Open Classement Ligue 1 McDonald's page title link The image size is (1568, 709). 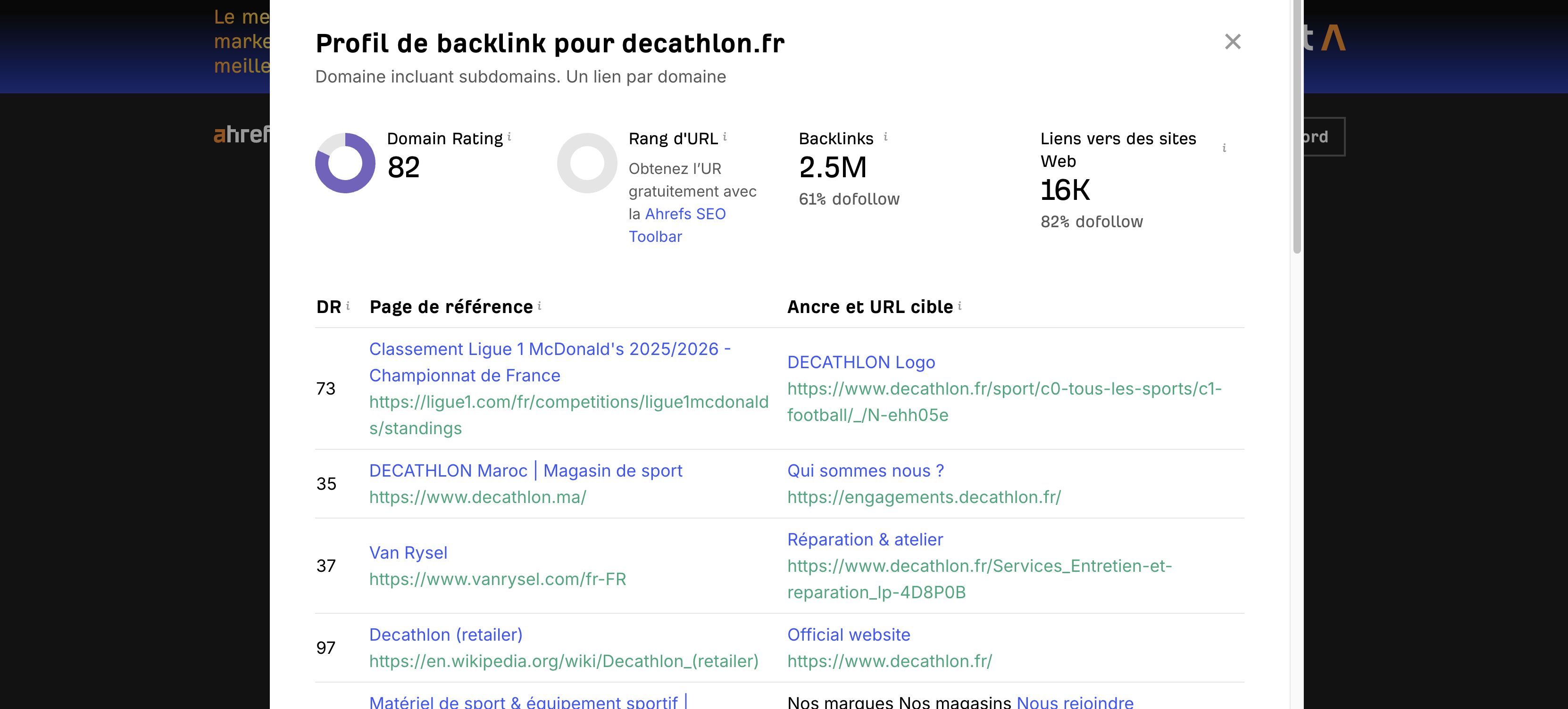click(550, 362)
